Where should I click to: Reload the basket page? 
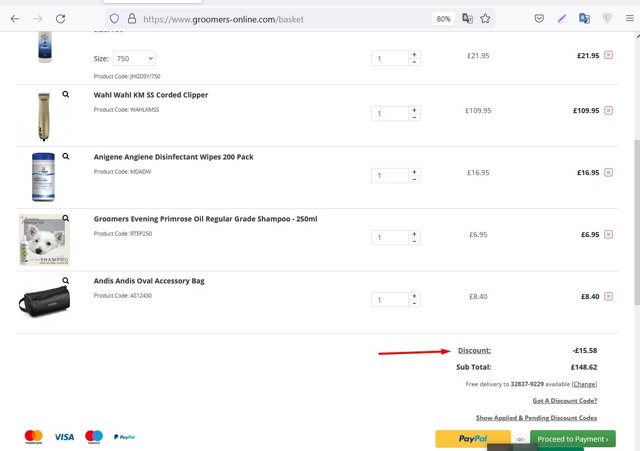tap(60, 19)
